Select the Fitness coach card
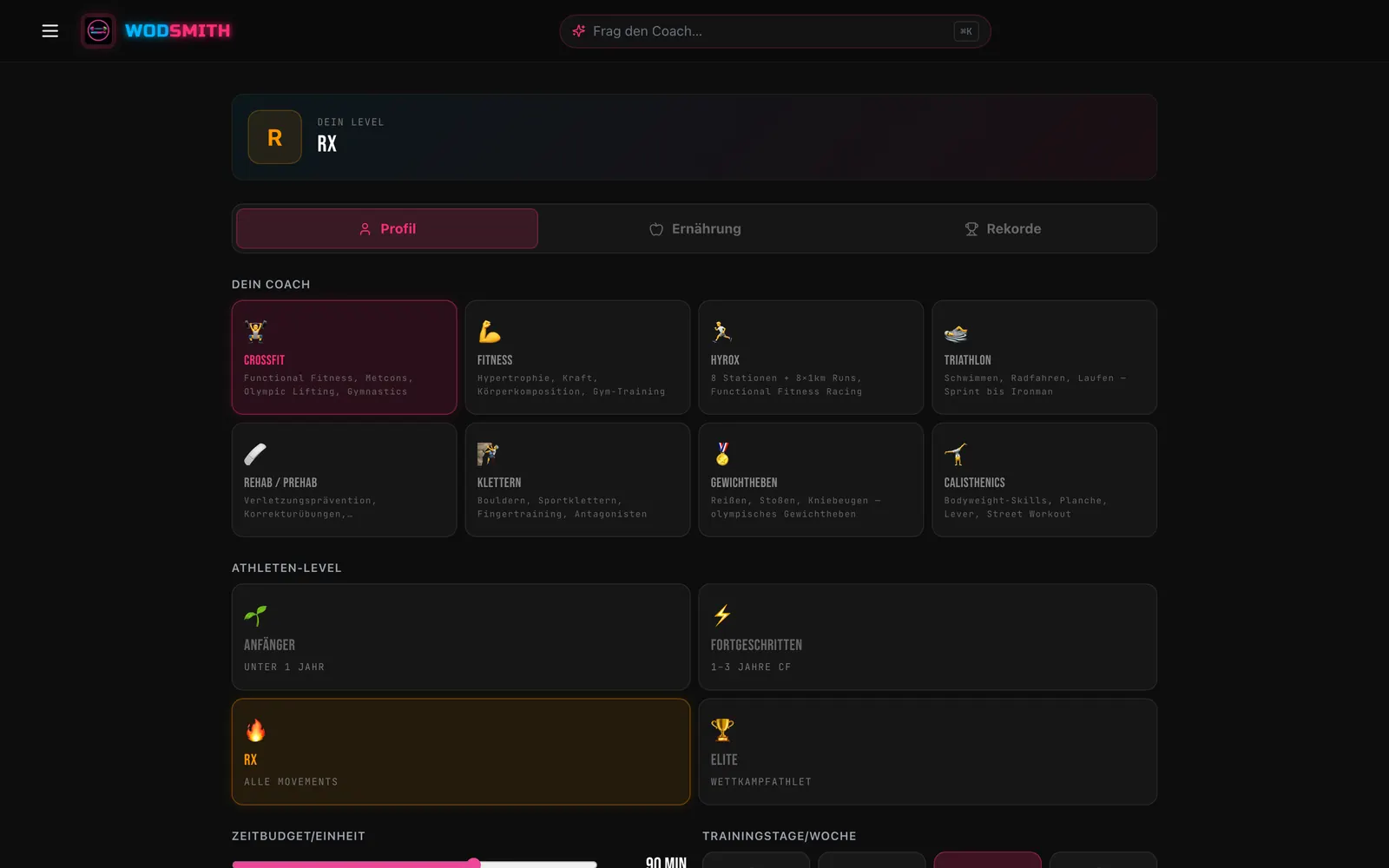The height and width of the screenshot is (868, 1389). click(x=578, y=358)
